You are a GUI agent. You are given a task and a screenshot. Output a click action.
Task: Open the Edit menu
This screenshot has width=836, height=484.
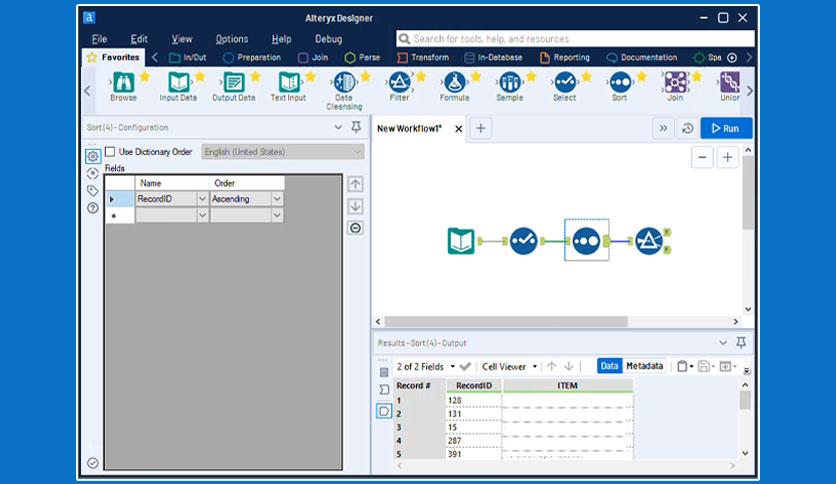pyautogui.click(x=139, y=39)
